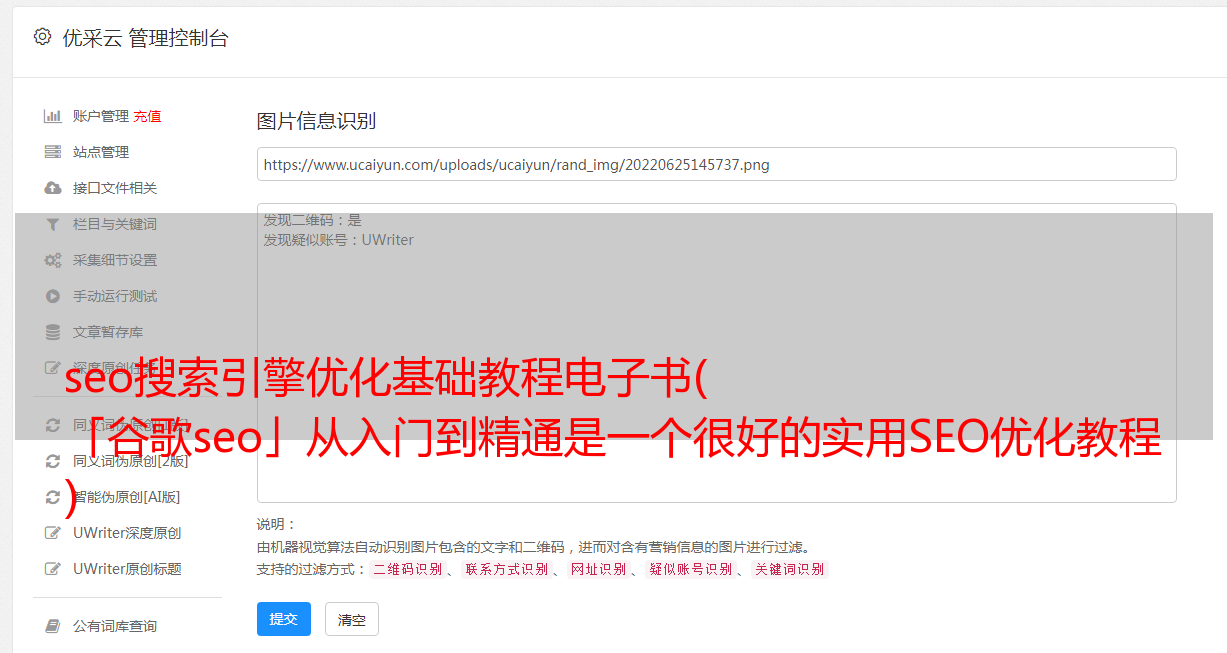
Task: Click the 优采云 管理控制台 header title
Action: click(145, 38)
